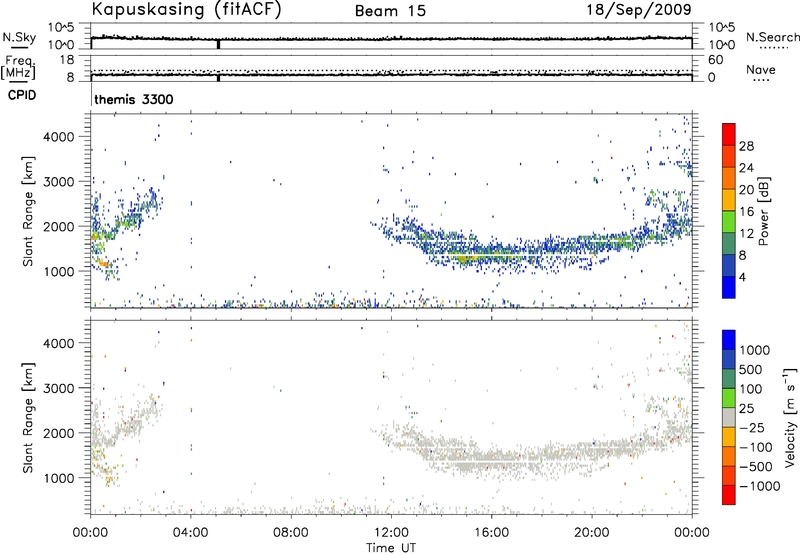
Task: Click the "Nave" legend label
Action: point(760,69)
